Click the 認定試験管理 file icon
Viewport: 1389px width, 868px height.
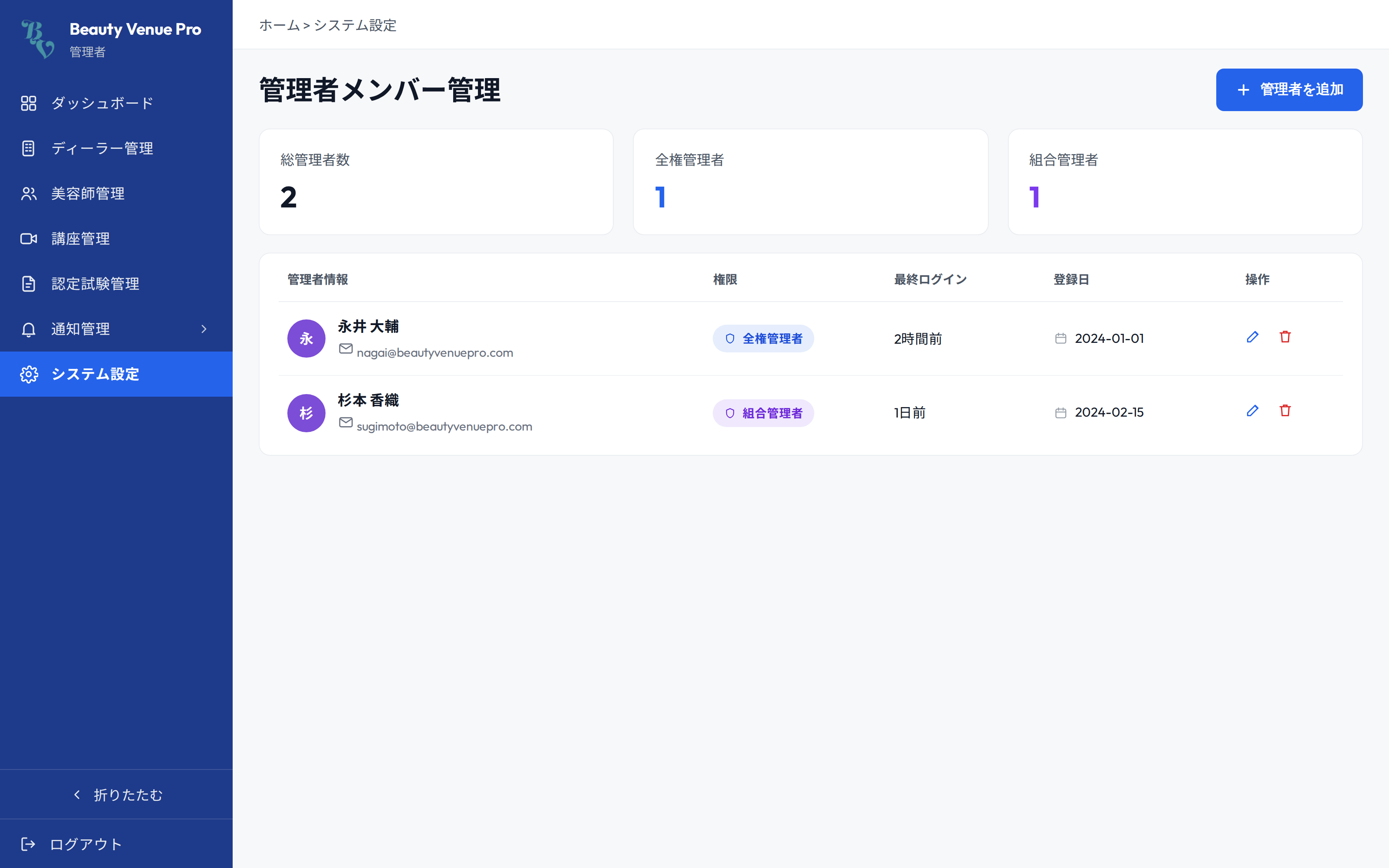coord(29,283)
